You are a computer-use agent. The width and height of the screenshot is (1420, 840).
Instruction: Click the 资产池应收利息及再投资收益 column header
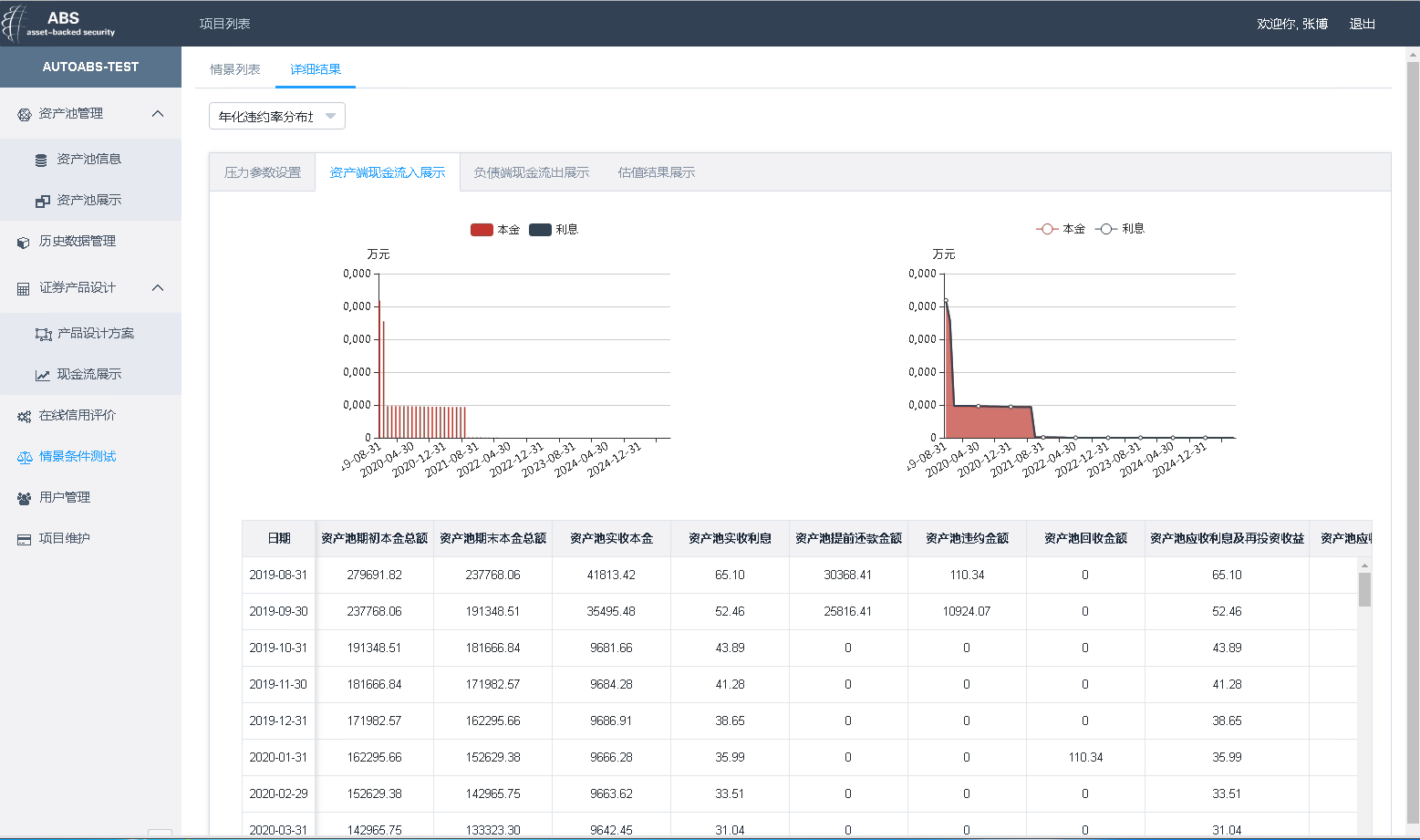1228,539
